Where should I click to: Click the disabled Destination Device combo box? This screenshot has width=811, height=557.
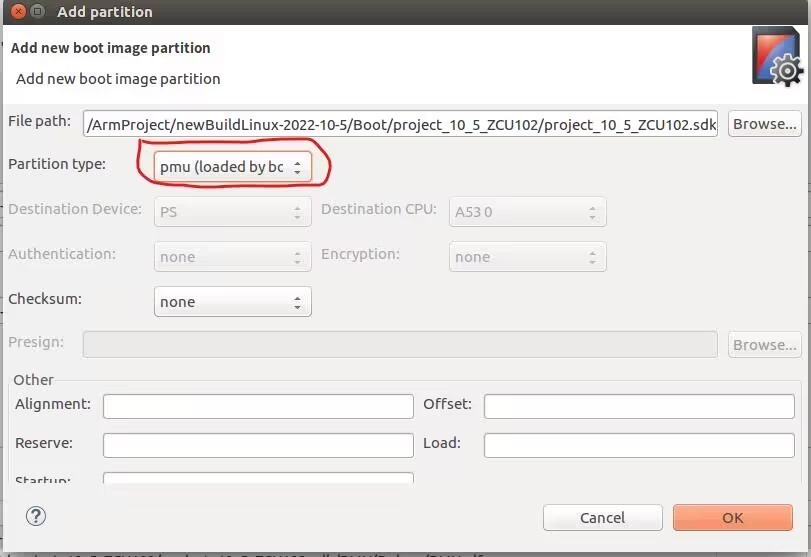pos(232,212)
